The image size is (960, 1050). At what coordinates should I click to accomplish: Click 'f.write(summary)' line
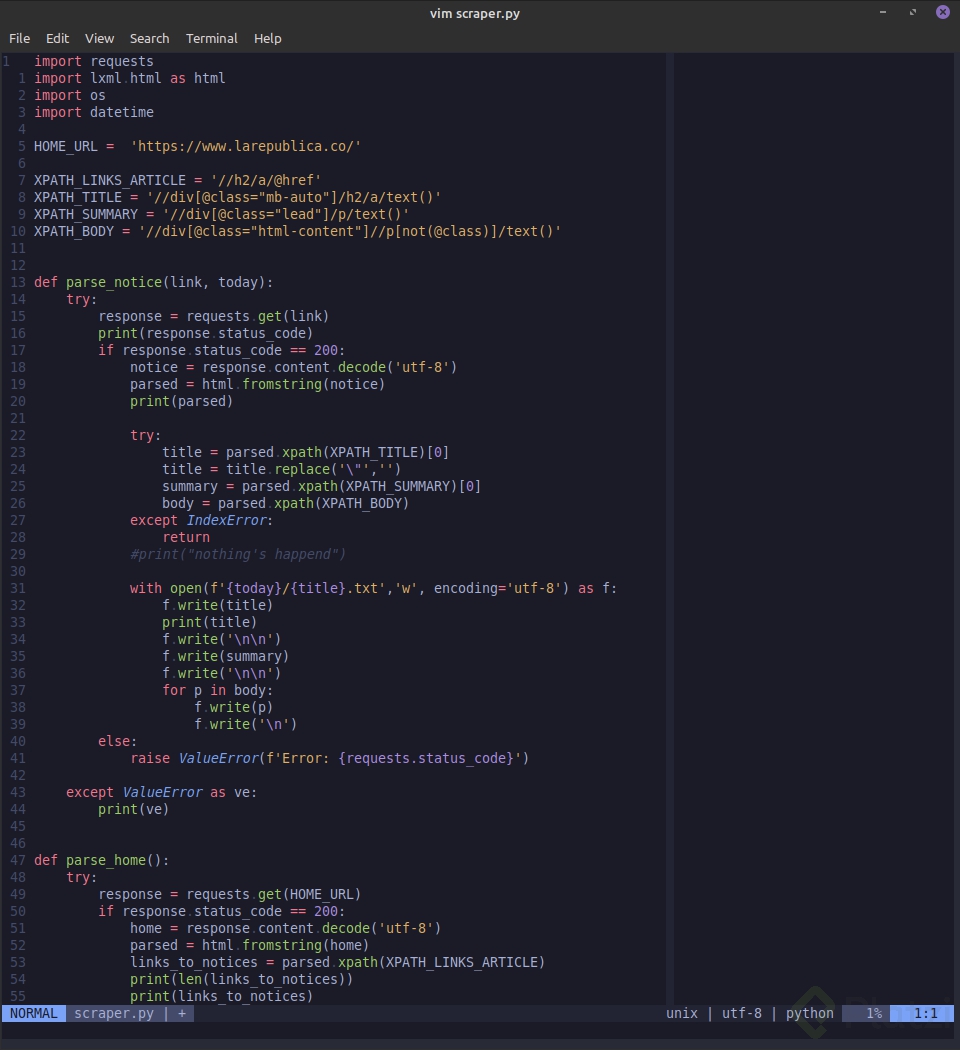point(226,657)
